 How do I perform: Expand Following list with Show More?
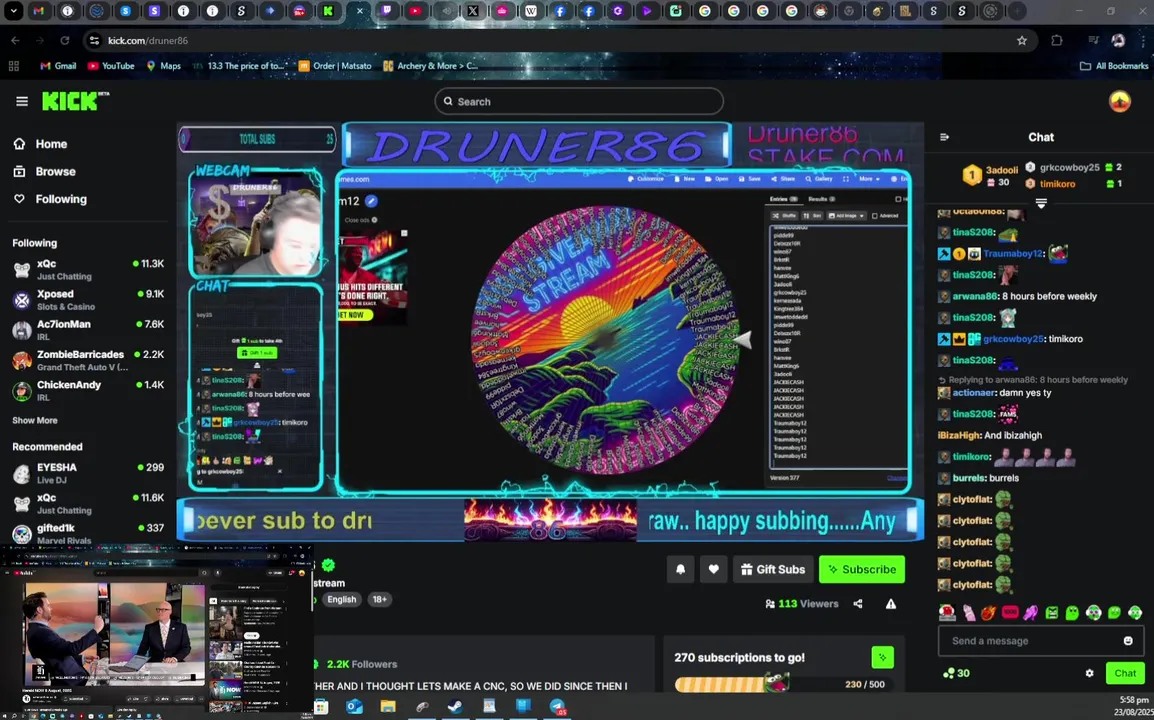click(x=35, y=420)
